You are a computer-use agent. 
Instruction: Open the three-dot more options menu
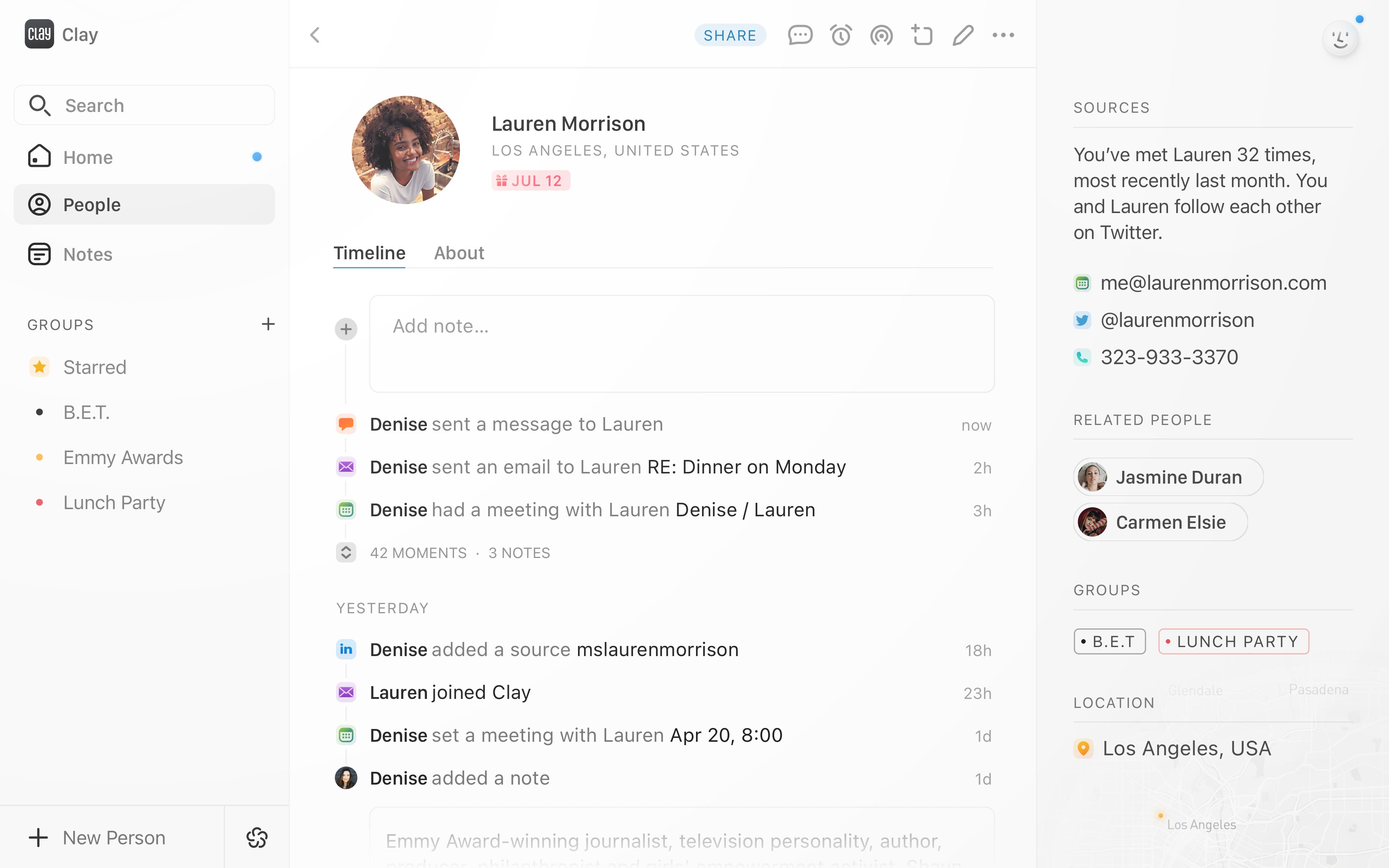pos(1003,35)
